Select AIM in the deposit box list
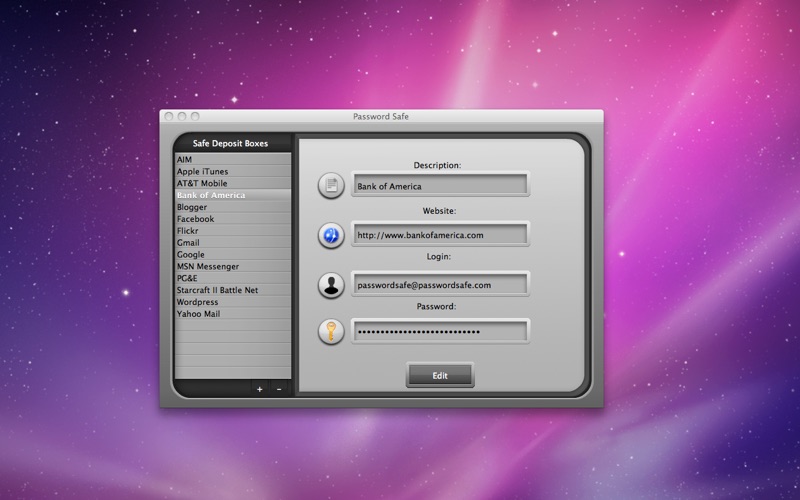Screen dimensions: 800x500 (x=232, y=160)
